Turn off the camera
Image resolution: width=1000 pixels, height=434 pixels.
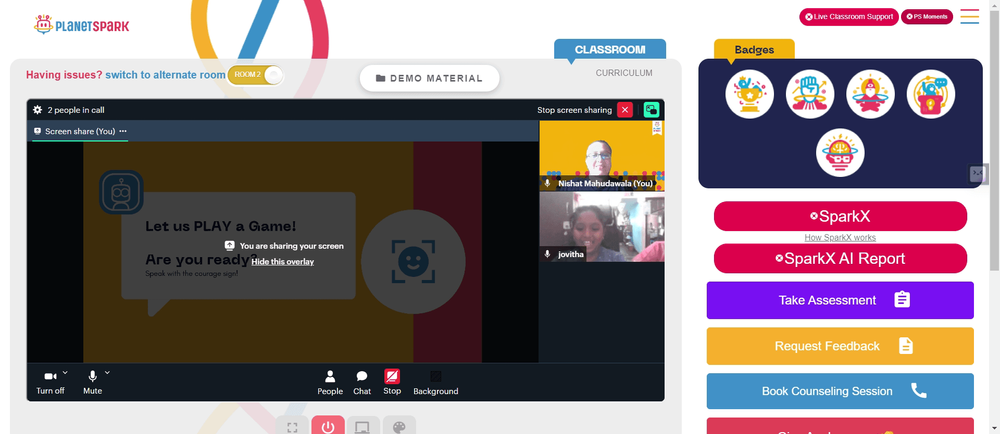click(50, 382)
